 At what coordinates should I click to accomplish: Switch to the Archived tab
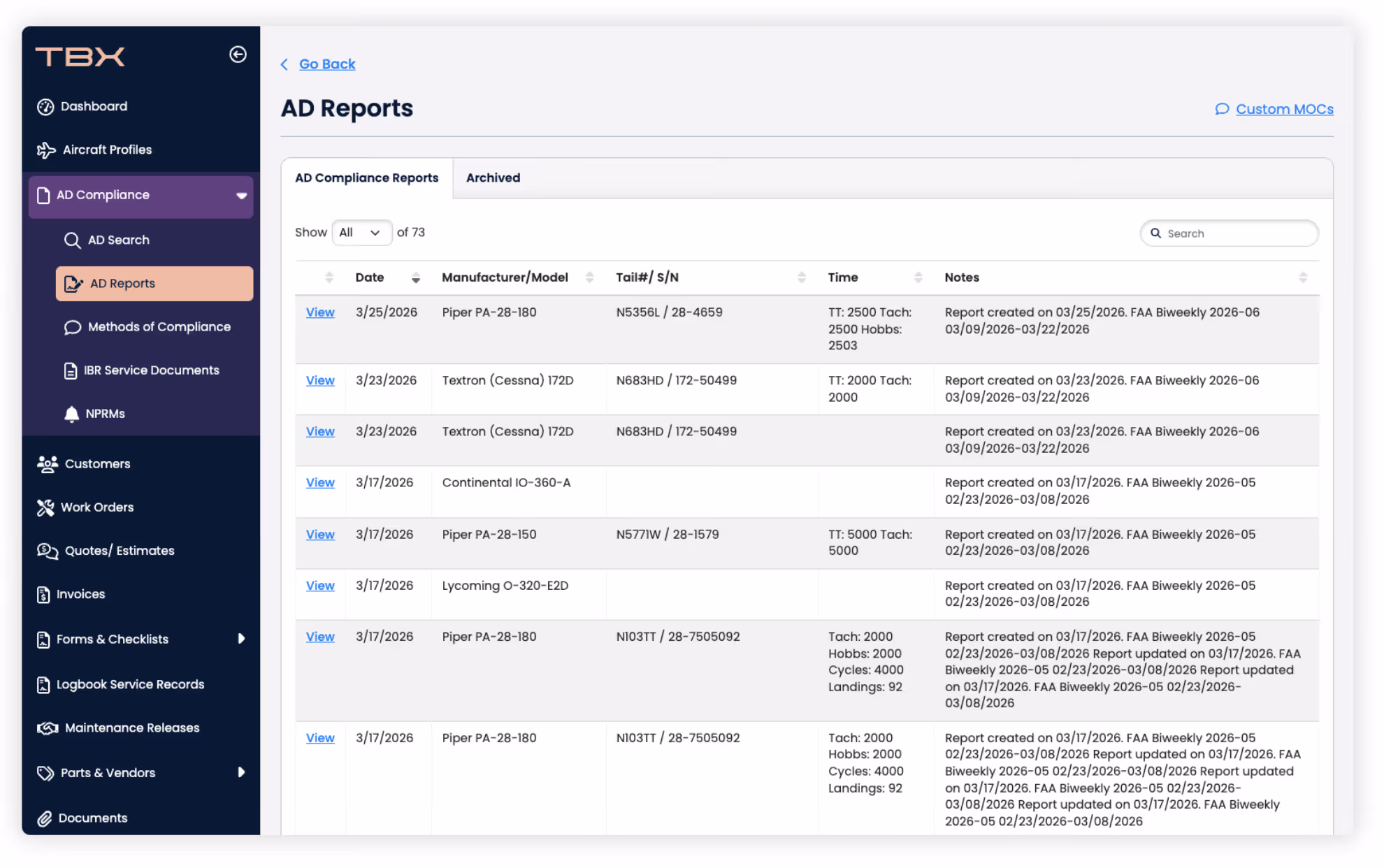(x=493, y=178)
